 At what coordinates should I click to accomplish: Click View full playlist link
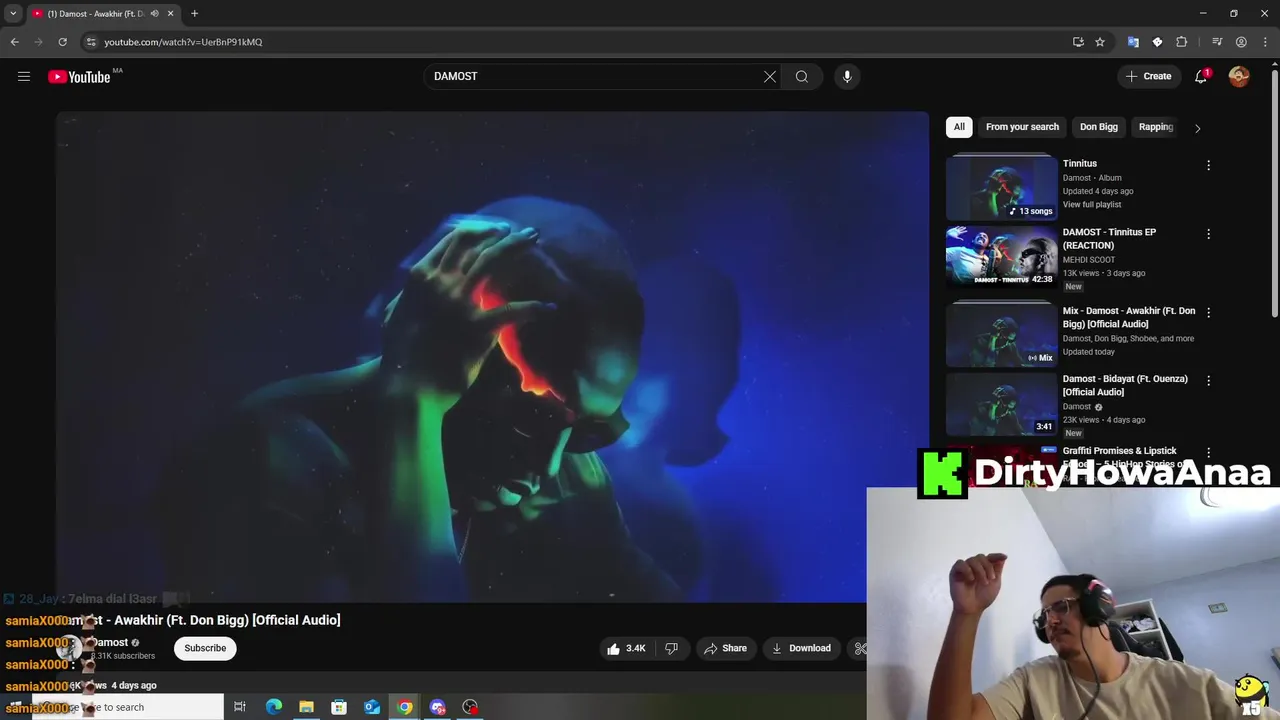[x=1092, y=204]
